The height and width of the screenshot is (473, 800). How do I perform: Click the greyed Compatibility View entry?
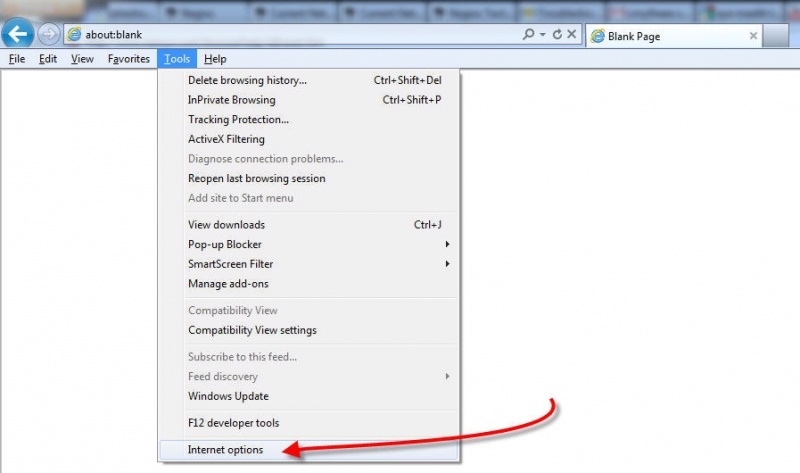(x=308, y=310)
